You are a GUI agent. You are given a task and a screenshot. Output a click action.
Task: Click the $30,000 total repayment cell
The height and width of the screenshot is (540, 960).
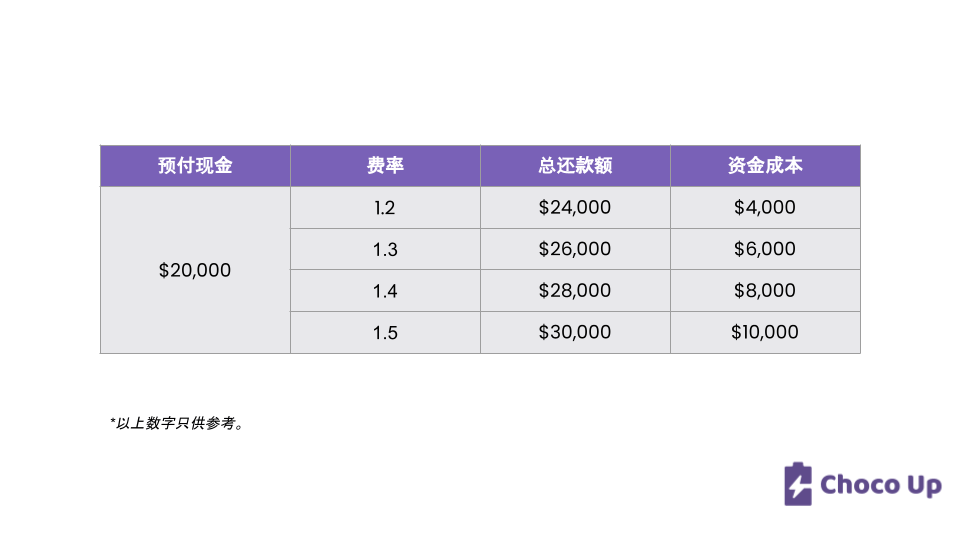tap(575, 332)
